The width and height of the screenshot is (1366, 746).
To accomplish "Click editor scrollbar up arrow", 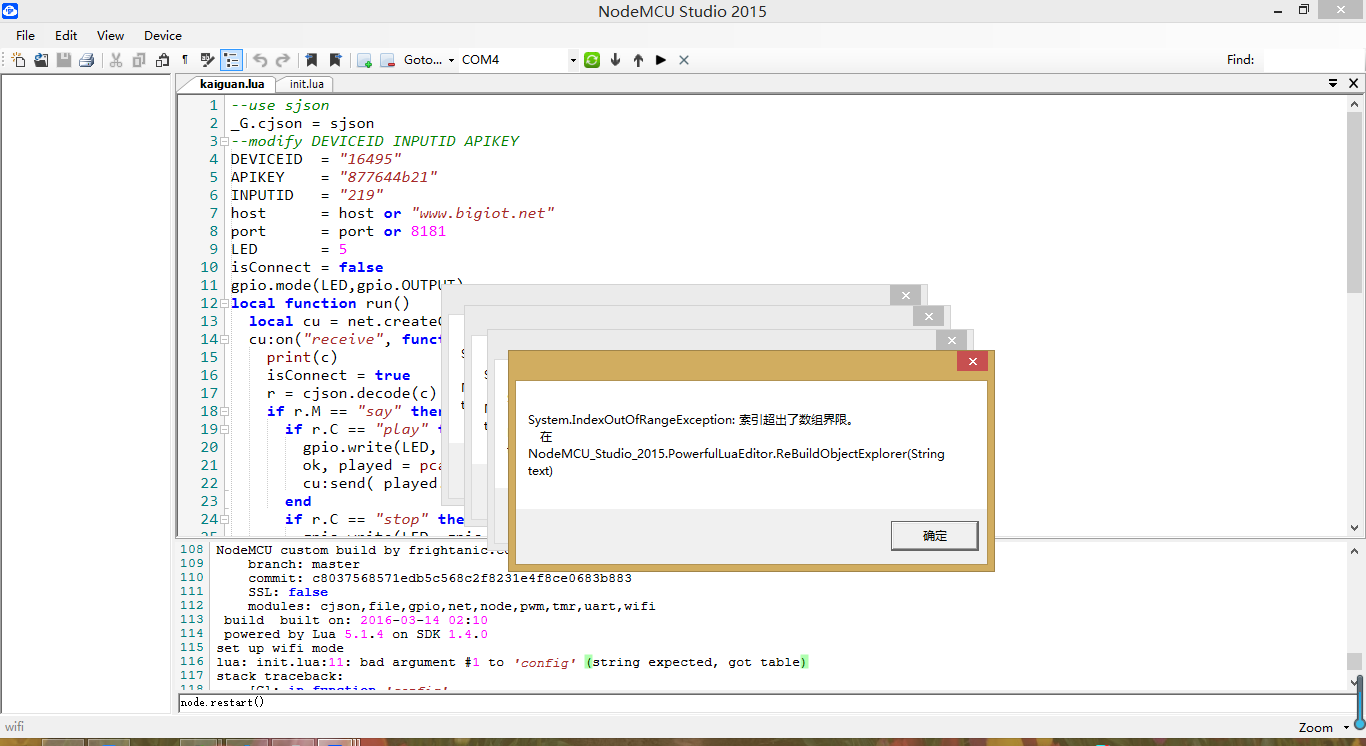I will (x=1354, y=104).
